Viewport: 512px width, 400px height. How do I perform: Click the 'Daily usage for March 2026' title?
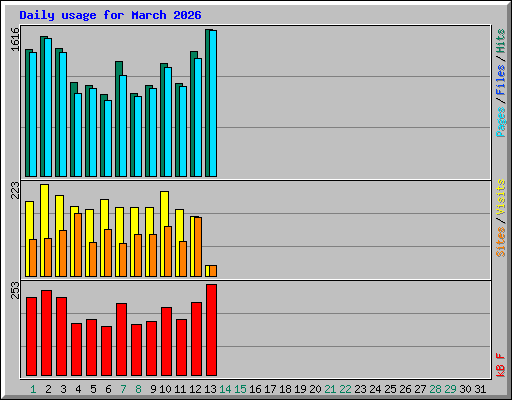click(110, 15)
